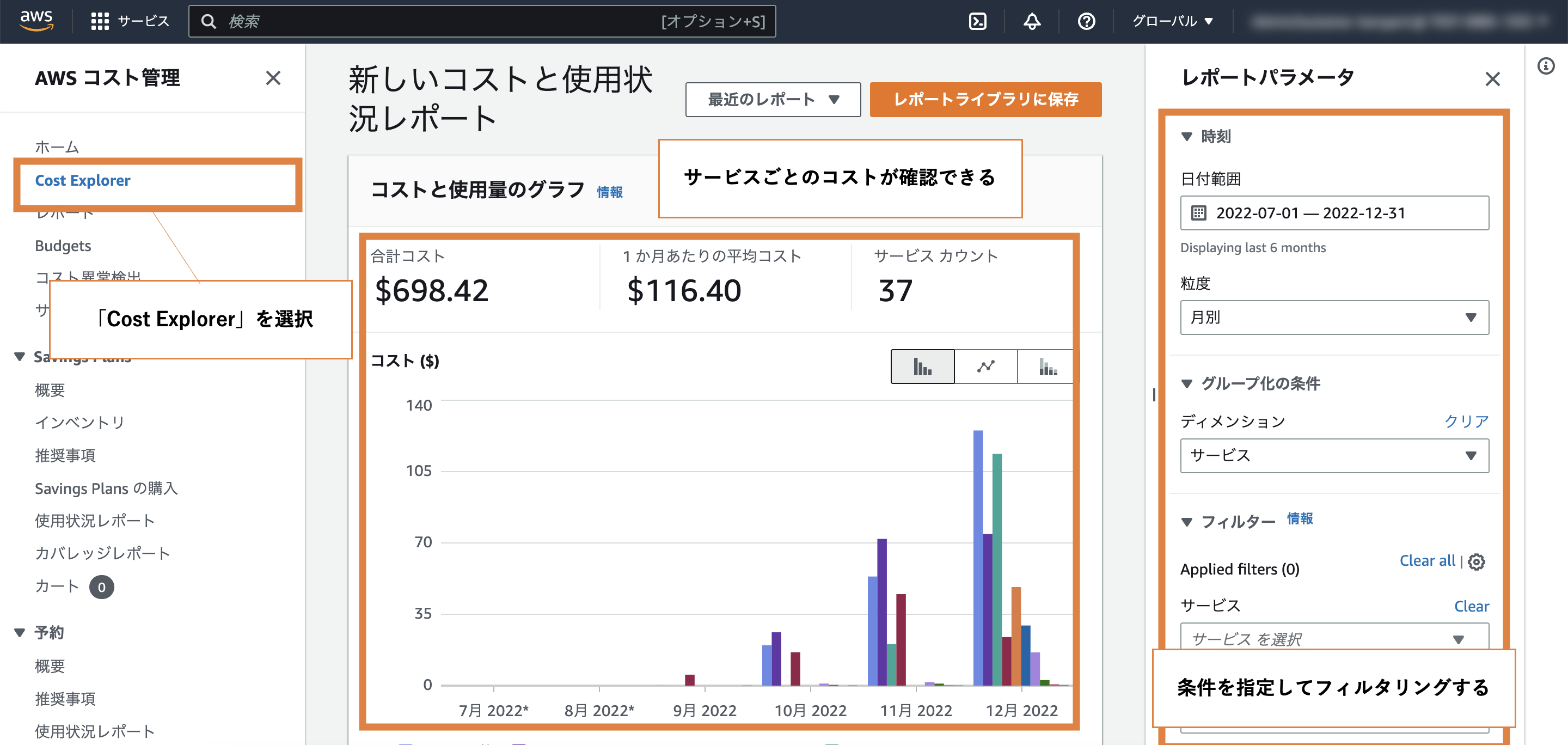Click the サービス label in top nav
Image resolution: width=1568 pixels, height=745 pixels.
144,21
